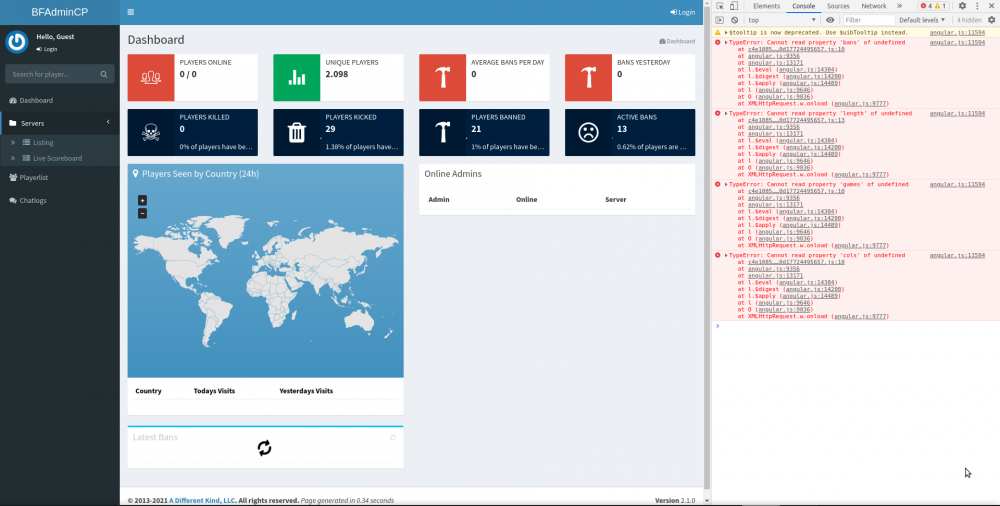Open Live Scoreboard in the sidebar
This screenshot has width=1000, height=506.
(57, 158)
